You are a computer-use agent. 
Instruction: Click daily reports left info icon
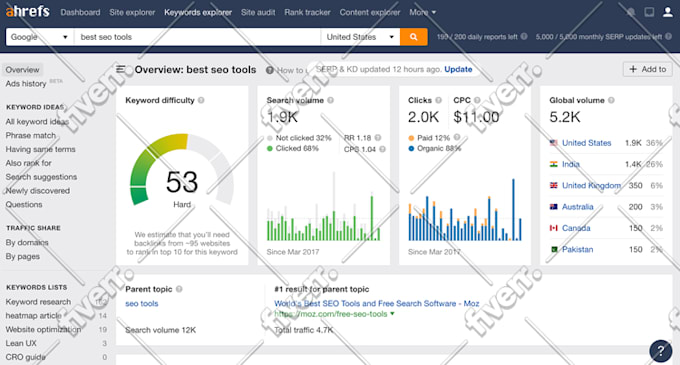point(524,36)
